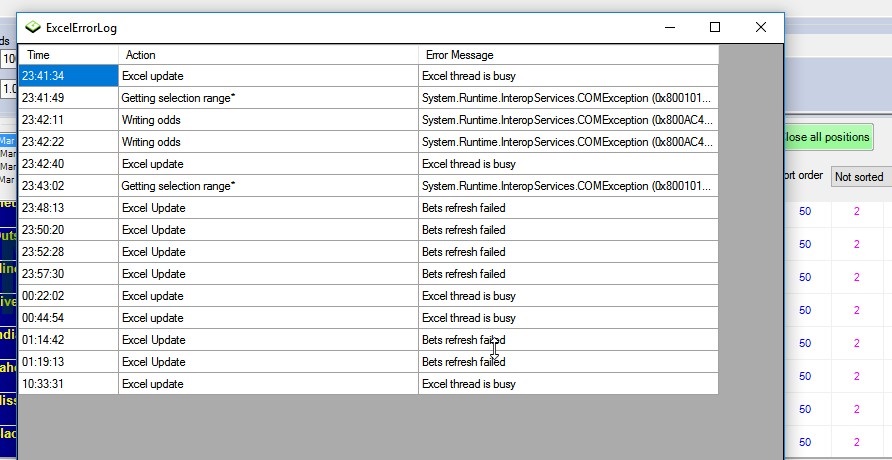
Task: Click Action cell in 23:41:34 row
Action: [269, 76]
